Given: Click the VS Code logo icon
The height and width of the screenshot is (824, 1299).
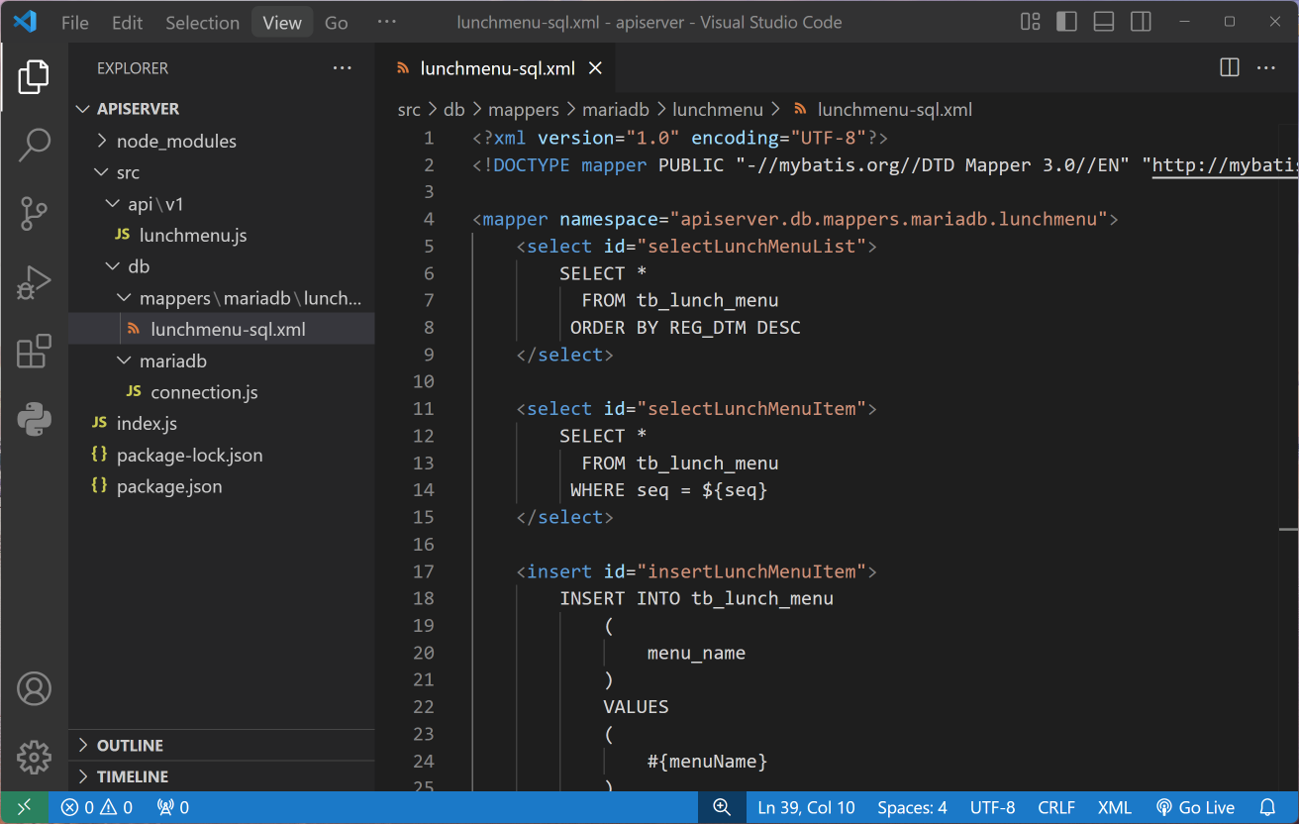Looking at the screenshot, I should coord(25,21).
